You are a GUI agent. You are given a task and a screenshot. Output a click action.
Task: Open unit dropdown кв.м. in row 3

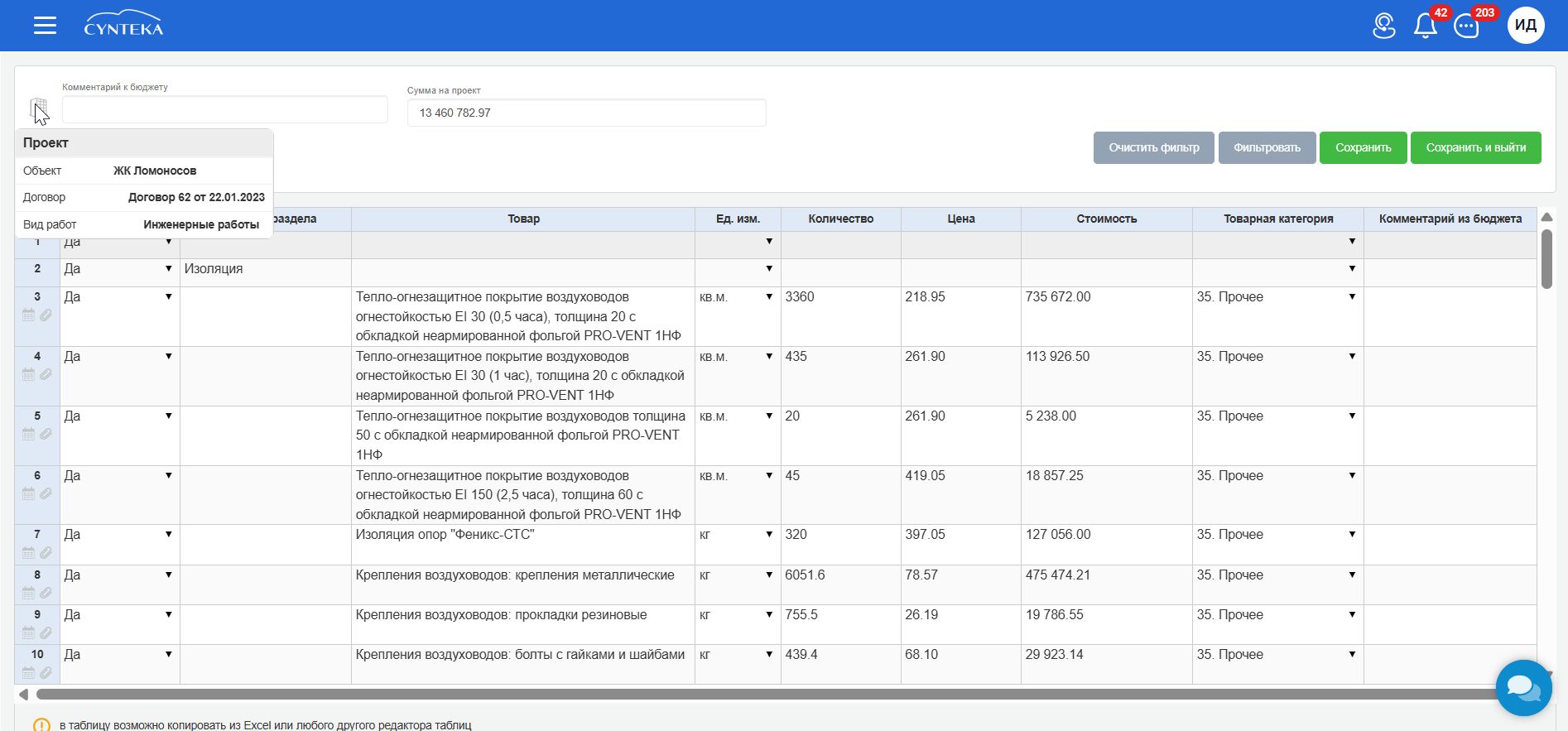(769, 297)
